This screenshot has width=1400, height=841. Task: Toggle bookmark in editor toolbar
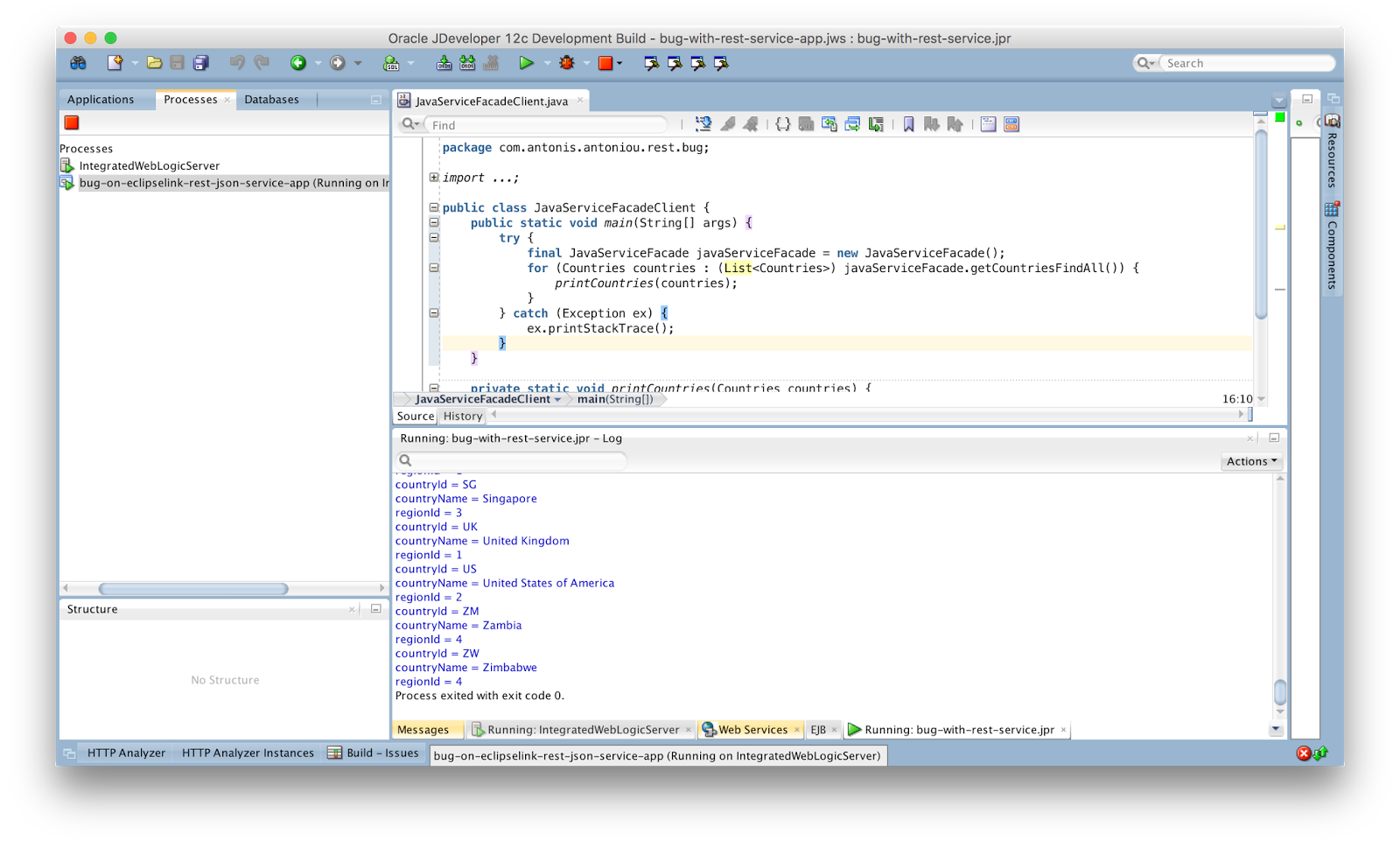pyautogui.click(x=908, y=124)
